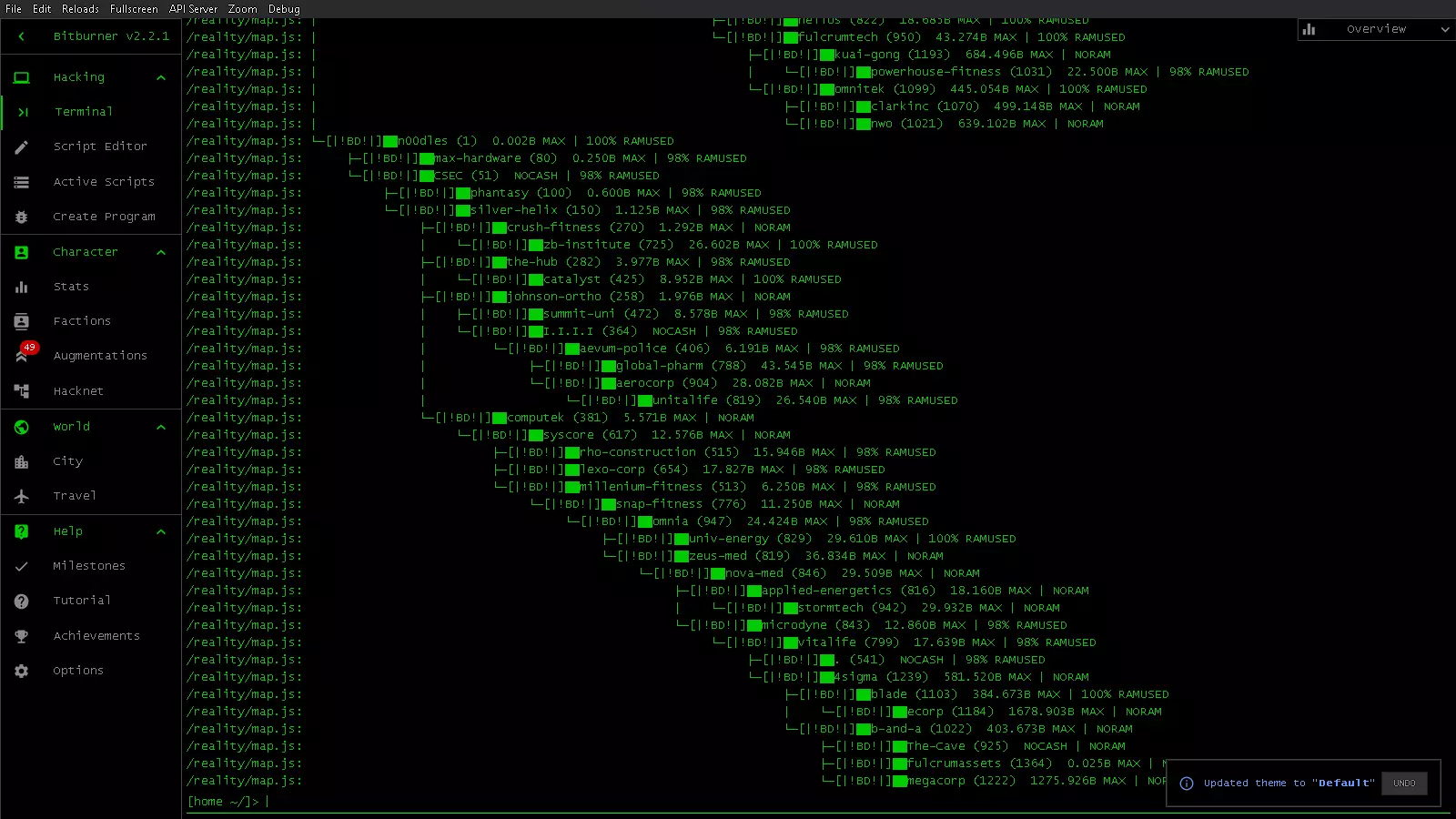Open the API Server menu

(x=193, y=9)
